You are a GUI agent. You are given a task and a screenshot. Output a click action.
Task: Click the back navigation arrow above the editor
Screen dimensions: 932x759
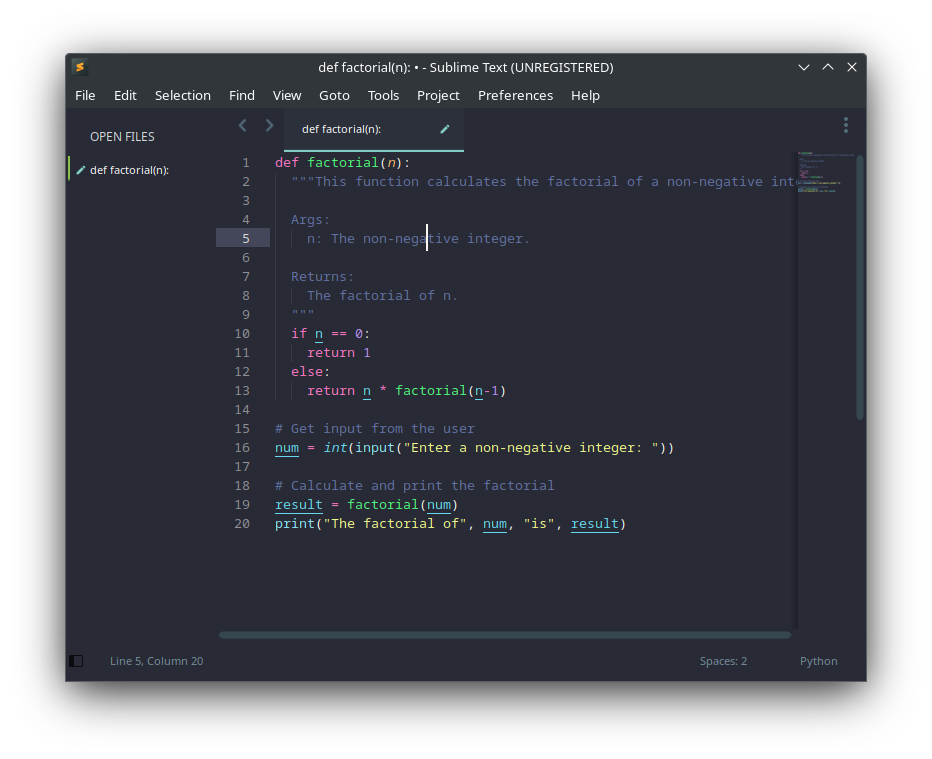(242, 125)
